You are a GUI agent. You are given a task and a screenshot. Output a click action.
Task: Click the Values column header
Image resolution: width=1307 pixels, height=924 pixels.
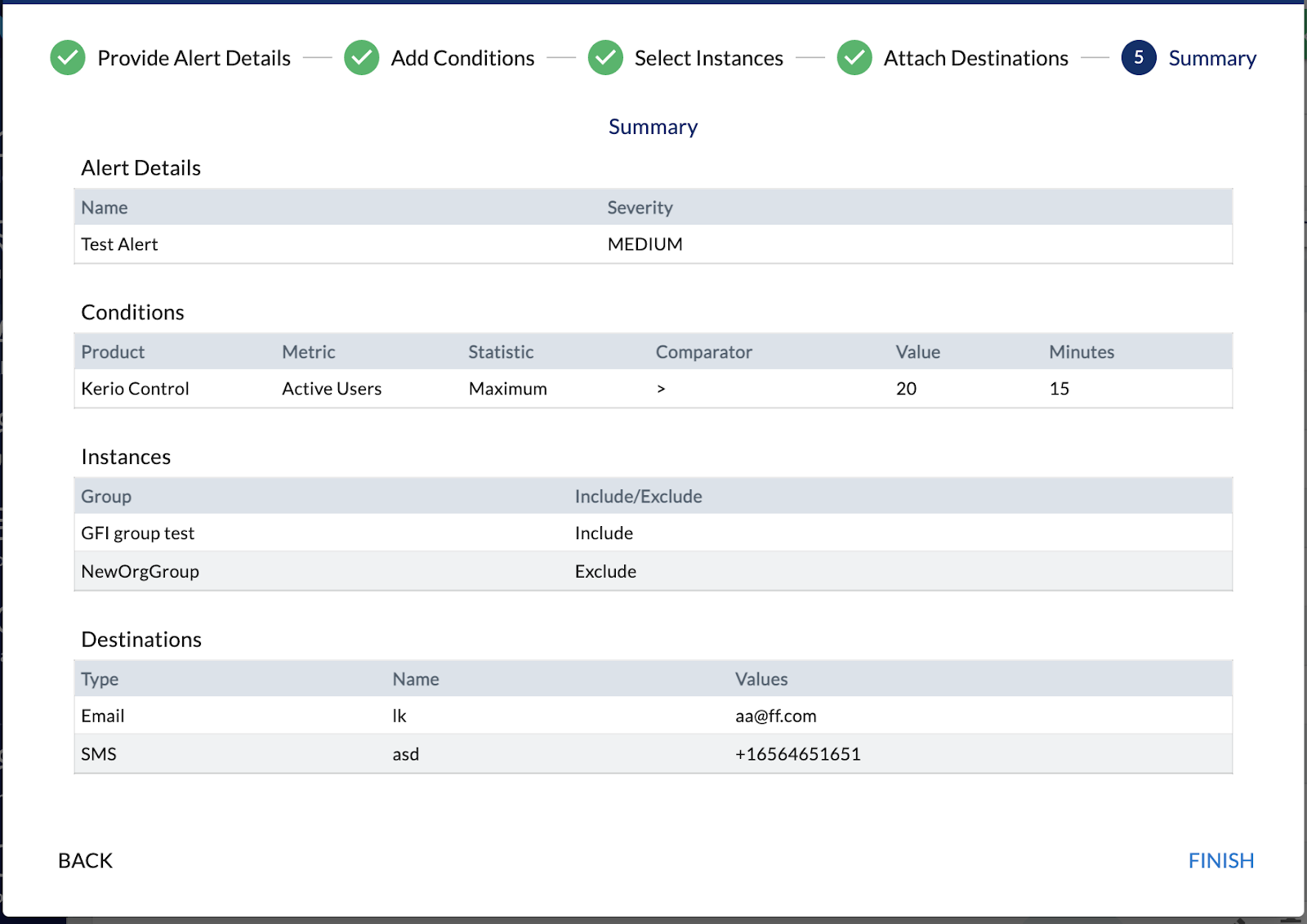(761, 680)
